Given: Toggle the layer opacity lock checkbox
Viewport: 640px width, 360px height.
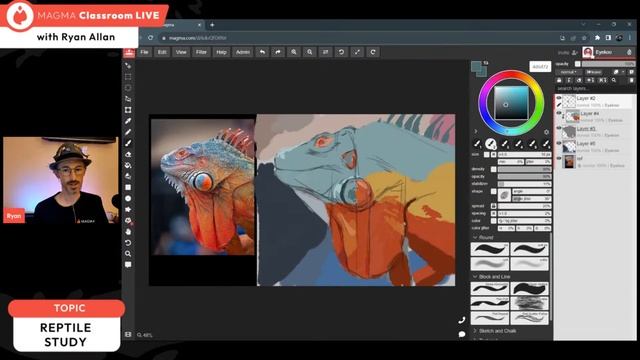Looking at the screenshot, I should pyautogui.click(x=578, y=64).
